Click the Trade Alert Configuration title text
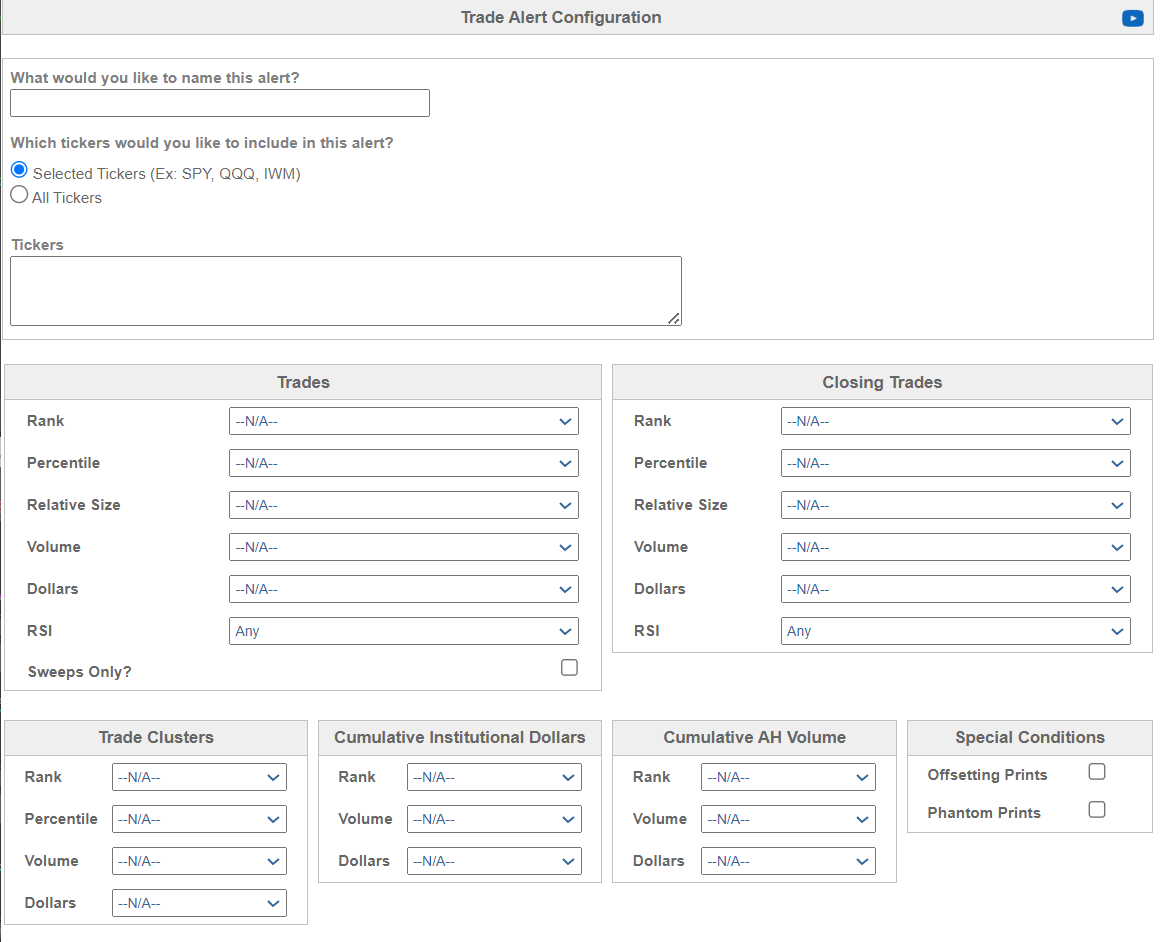The width and height of the screenshot is (1163, 942). point(561,17)
